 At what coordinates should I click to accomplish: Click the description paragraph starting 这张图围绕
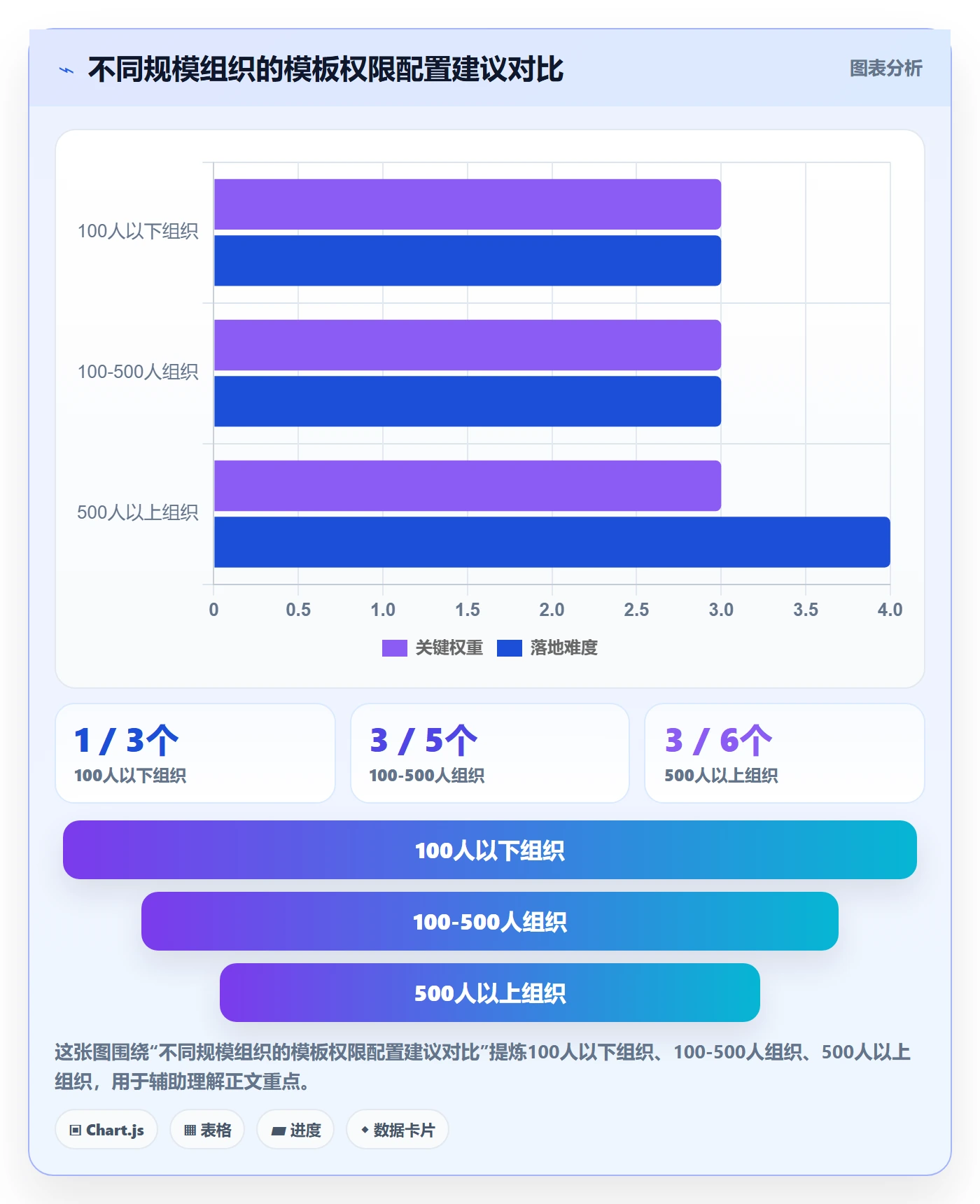(x=483, y=1067)
